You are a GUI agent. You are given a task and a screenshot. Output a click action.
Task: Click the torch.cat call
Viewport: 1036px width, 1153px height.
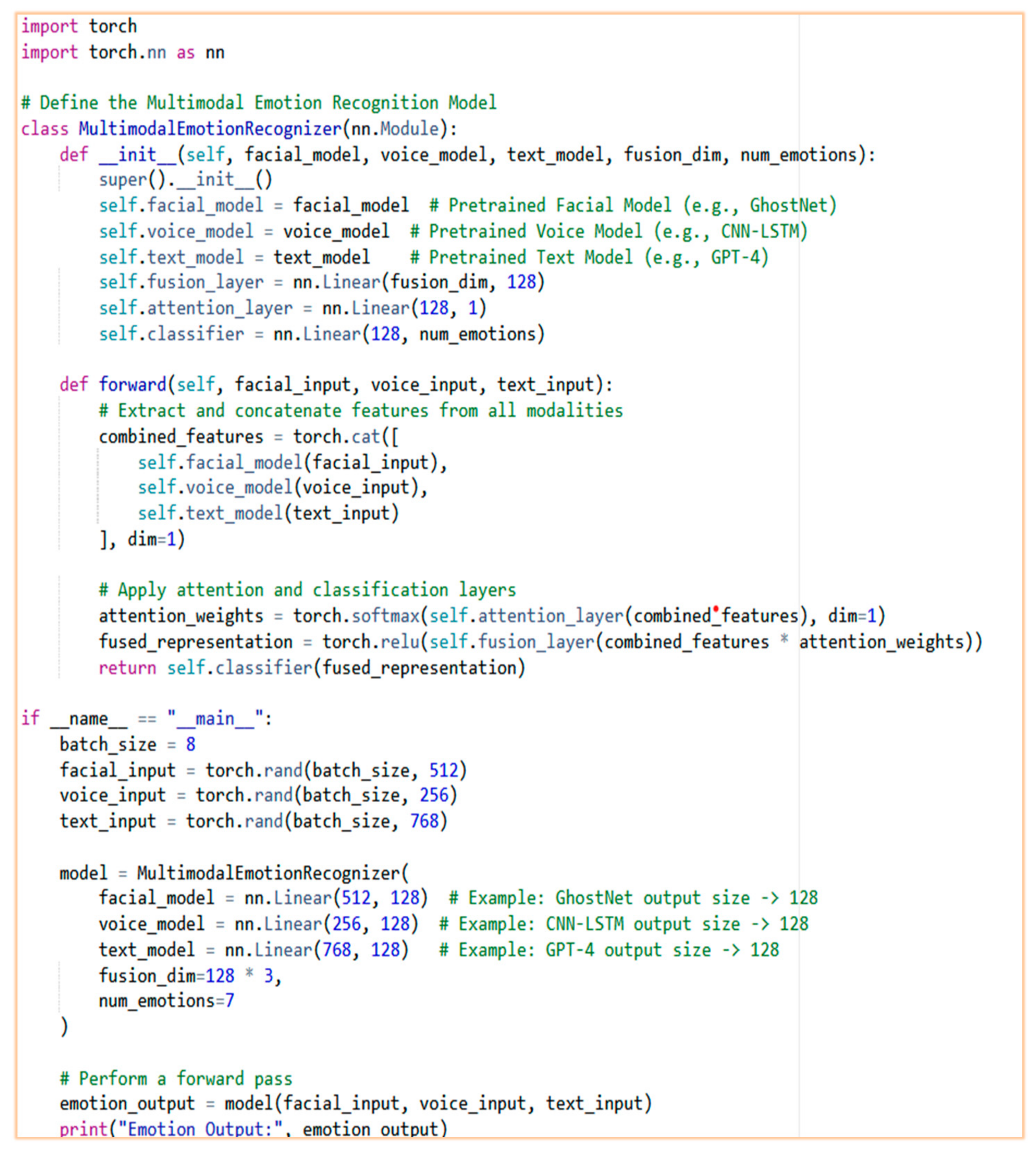tap(336, 437)
